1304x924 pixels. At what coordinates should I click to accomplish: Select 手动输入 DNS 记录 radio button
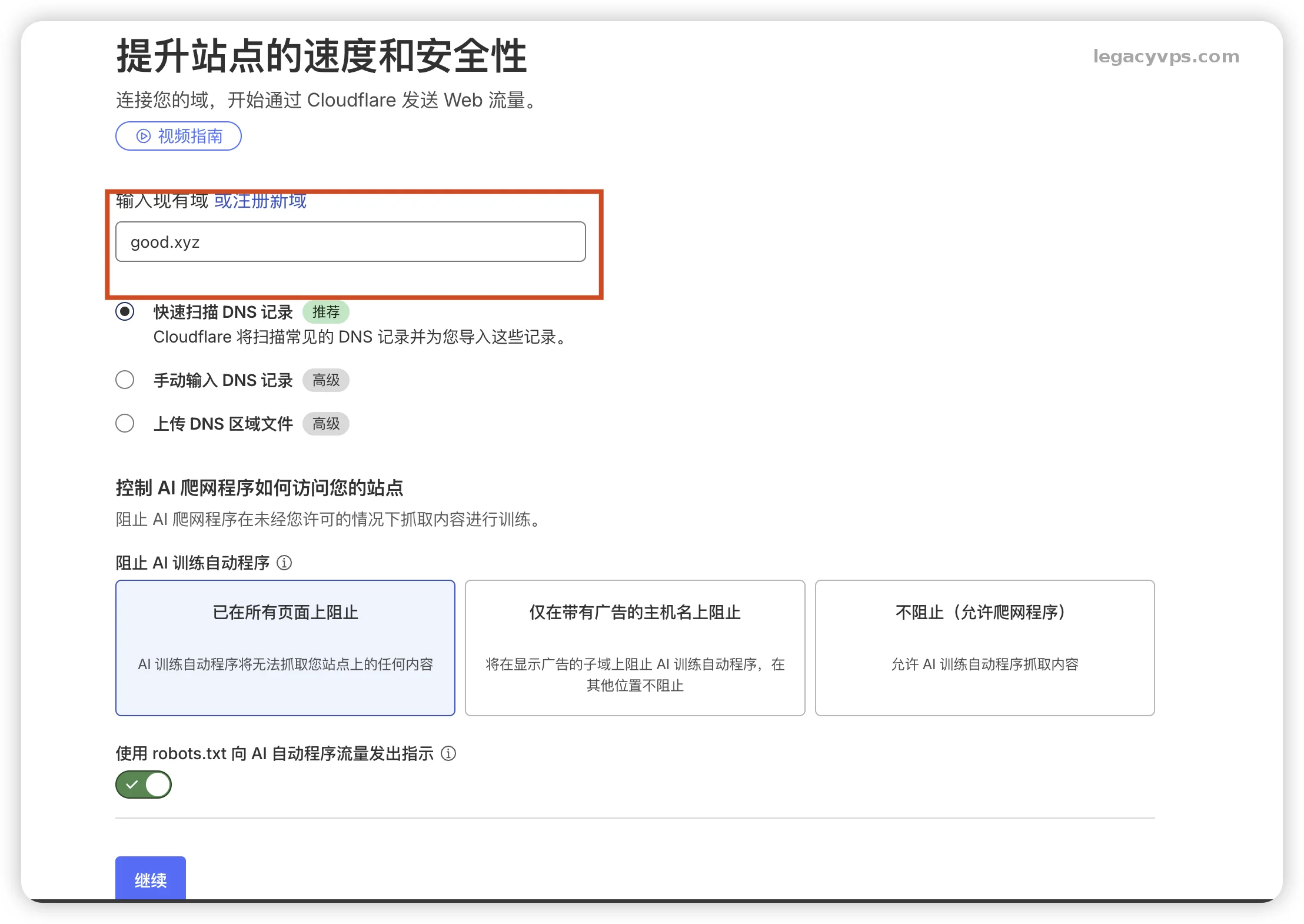click(125, 380)
